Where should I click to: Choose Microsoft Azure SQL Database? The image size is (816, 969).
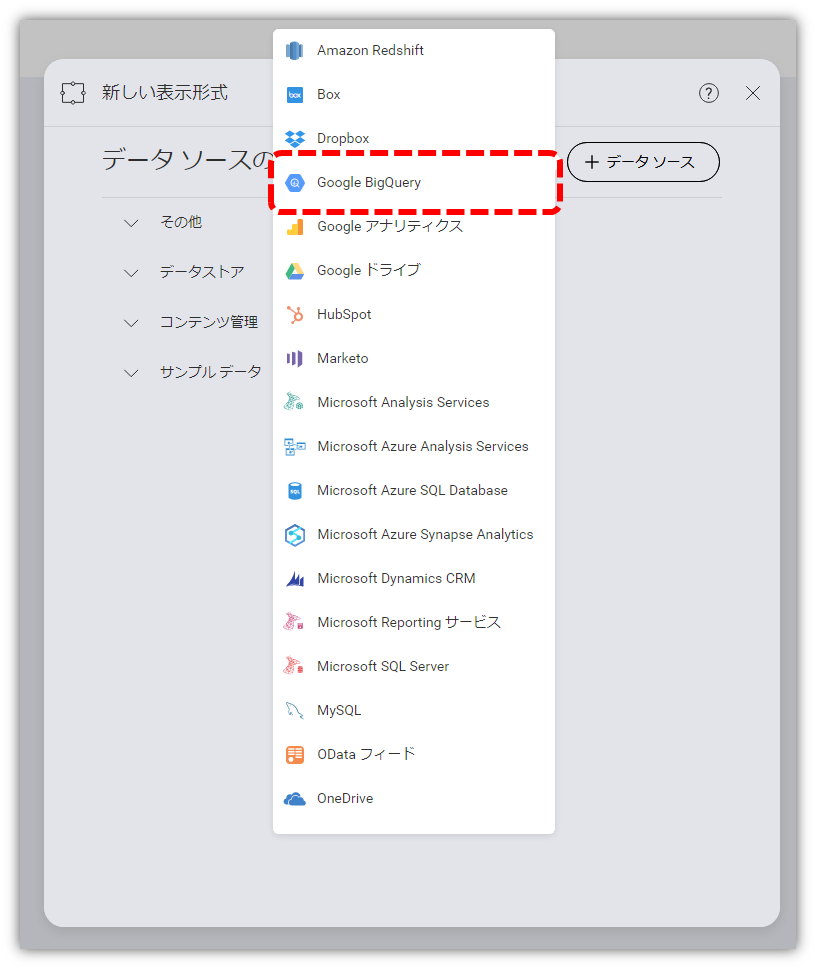click(414, 491)
